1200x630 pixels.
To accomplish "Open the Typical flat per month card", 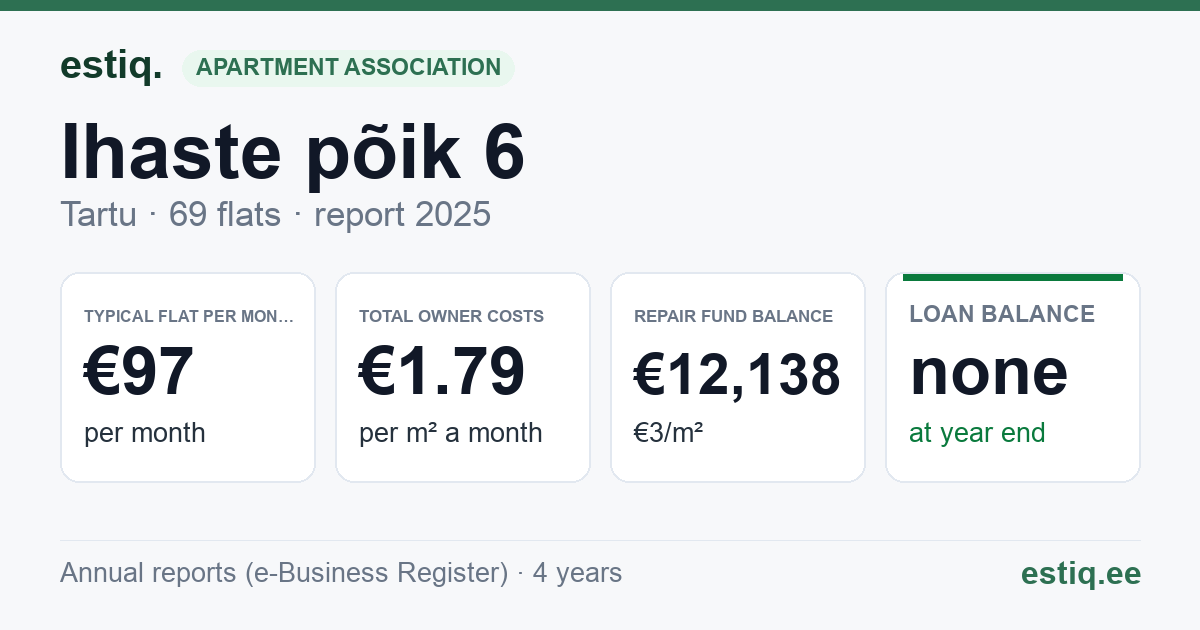I will (188, 377).
